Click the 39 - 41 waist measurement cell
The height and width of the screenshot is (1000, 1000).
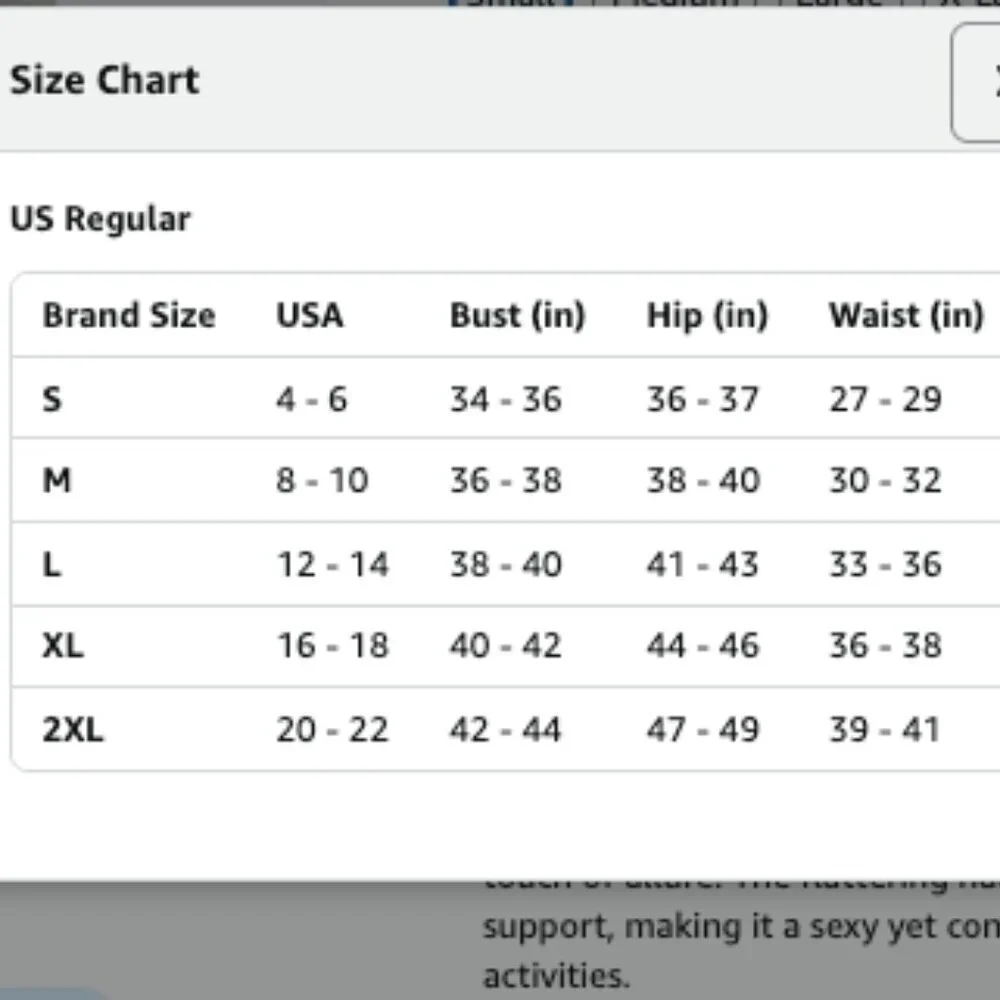885,729
